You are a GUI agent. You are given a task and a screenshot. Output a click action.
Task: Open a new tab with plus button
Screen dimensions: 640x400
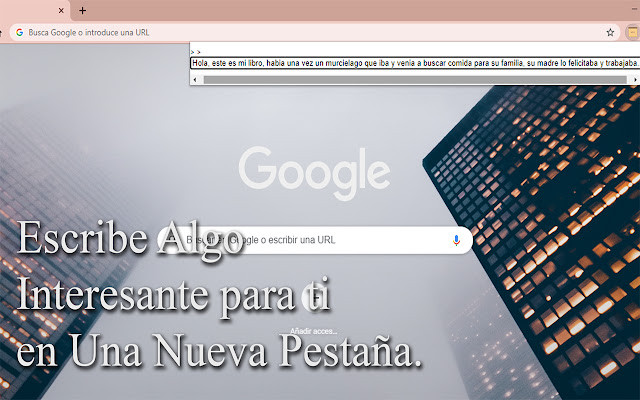pos(82,11)
